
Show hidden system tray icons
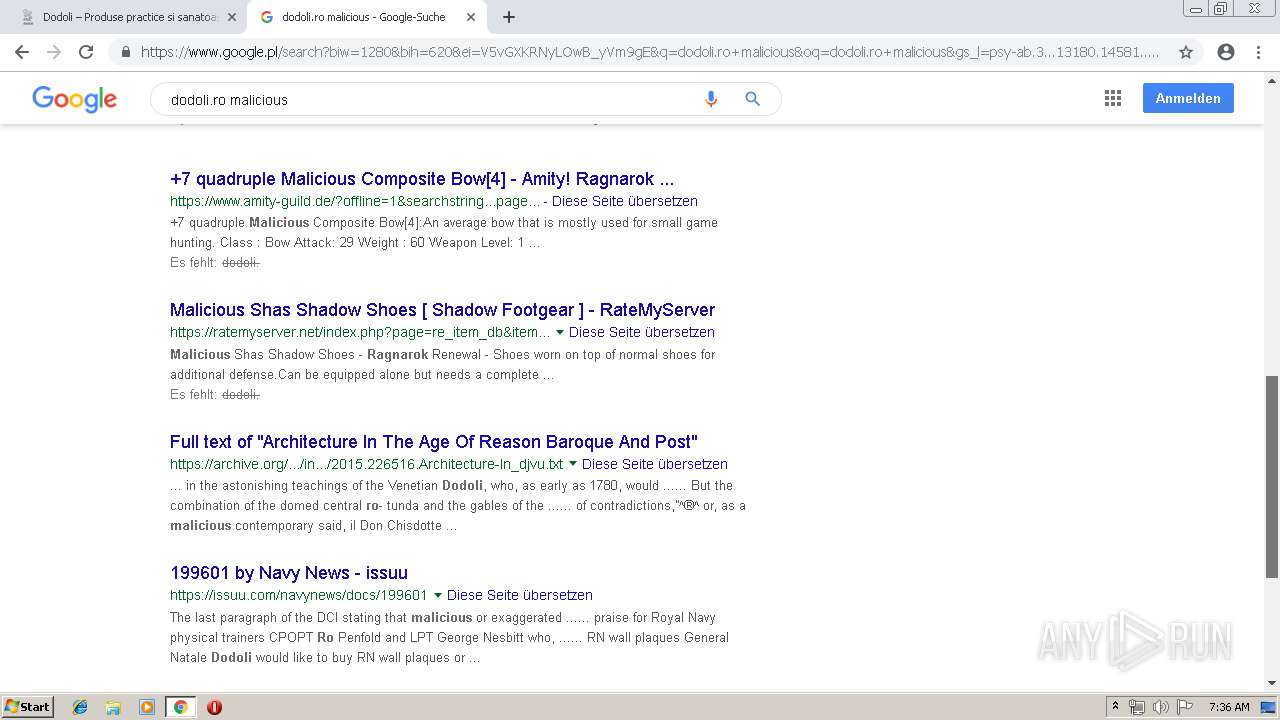pos(1115,707)
